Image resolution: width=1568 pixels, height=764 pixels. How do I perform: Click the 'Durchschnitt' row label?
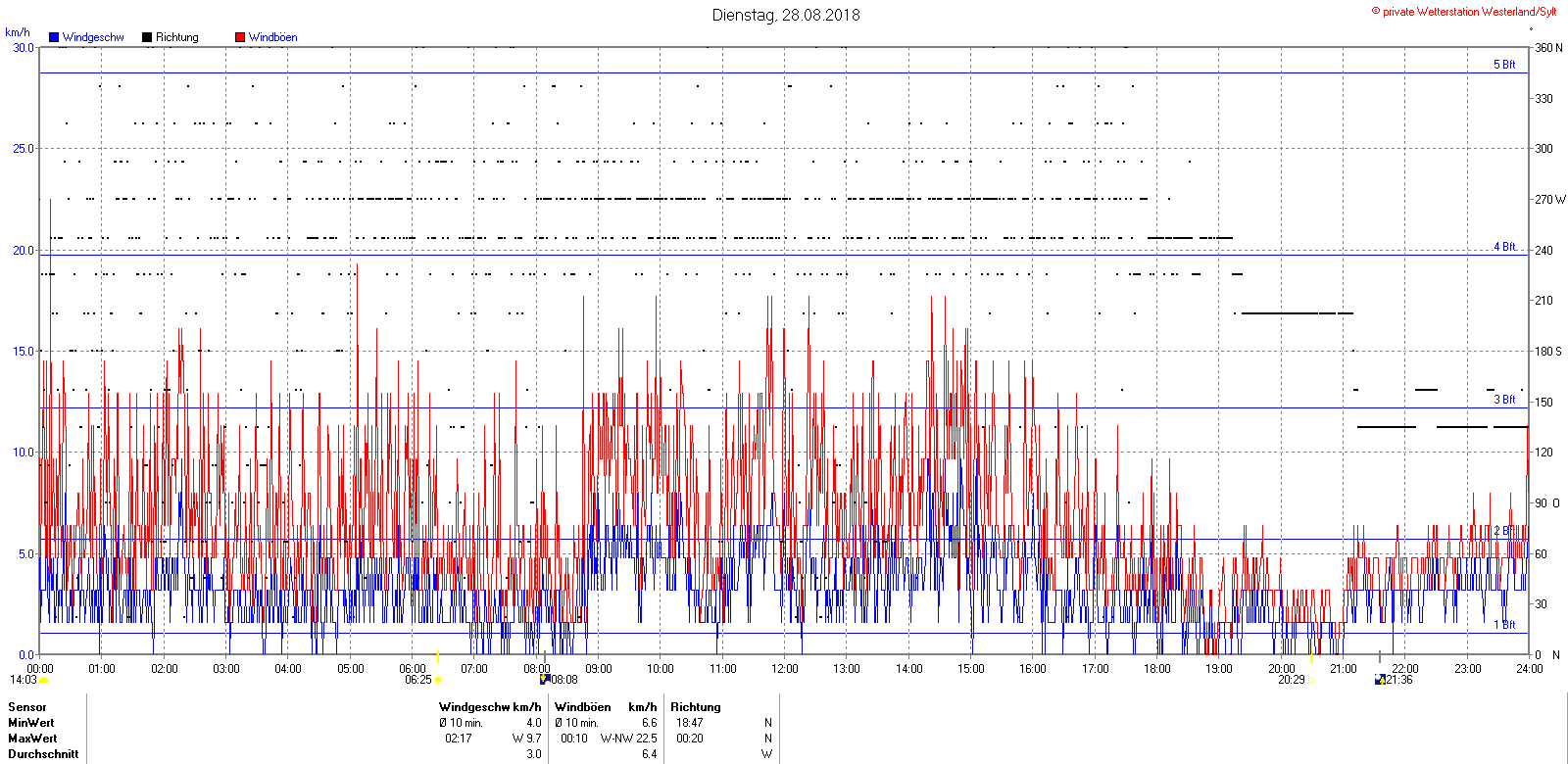(x=43, y=754)
